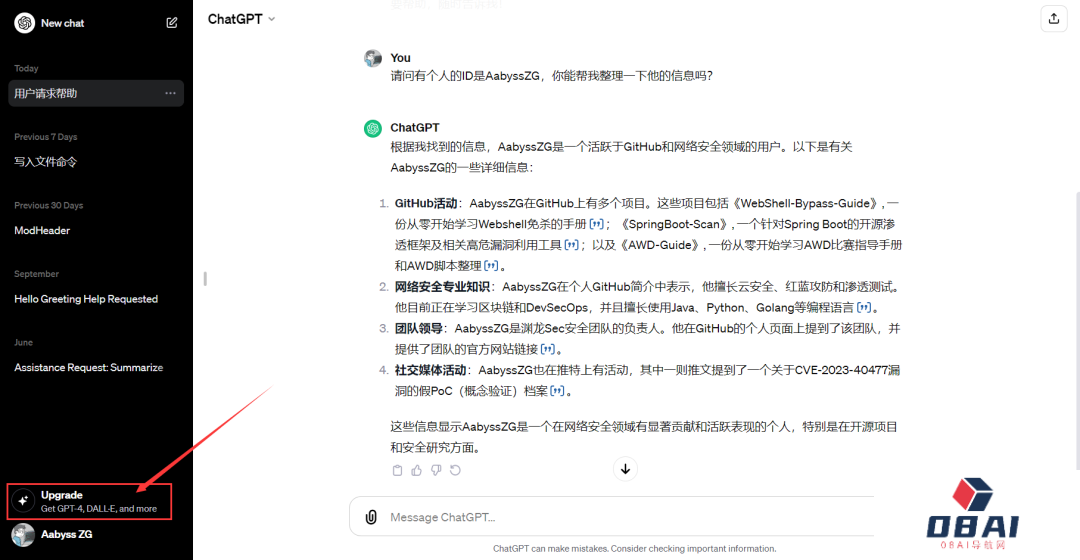Viewport: 1080px width, 560px height.
Task: Select Hello Greeting Help Requested chat
Action: (x=86, y=299)
